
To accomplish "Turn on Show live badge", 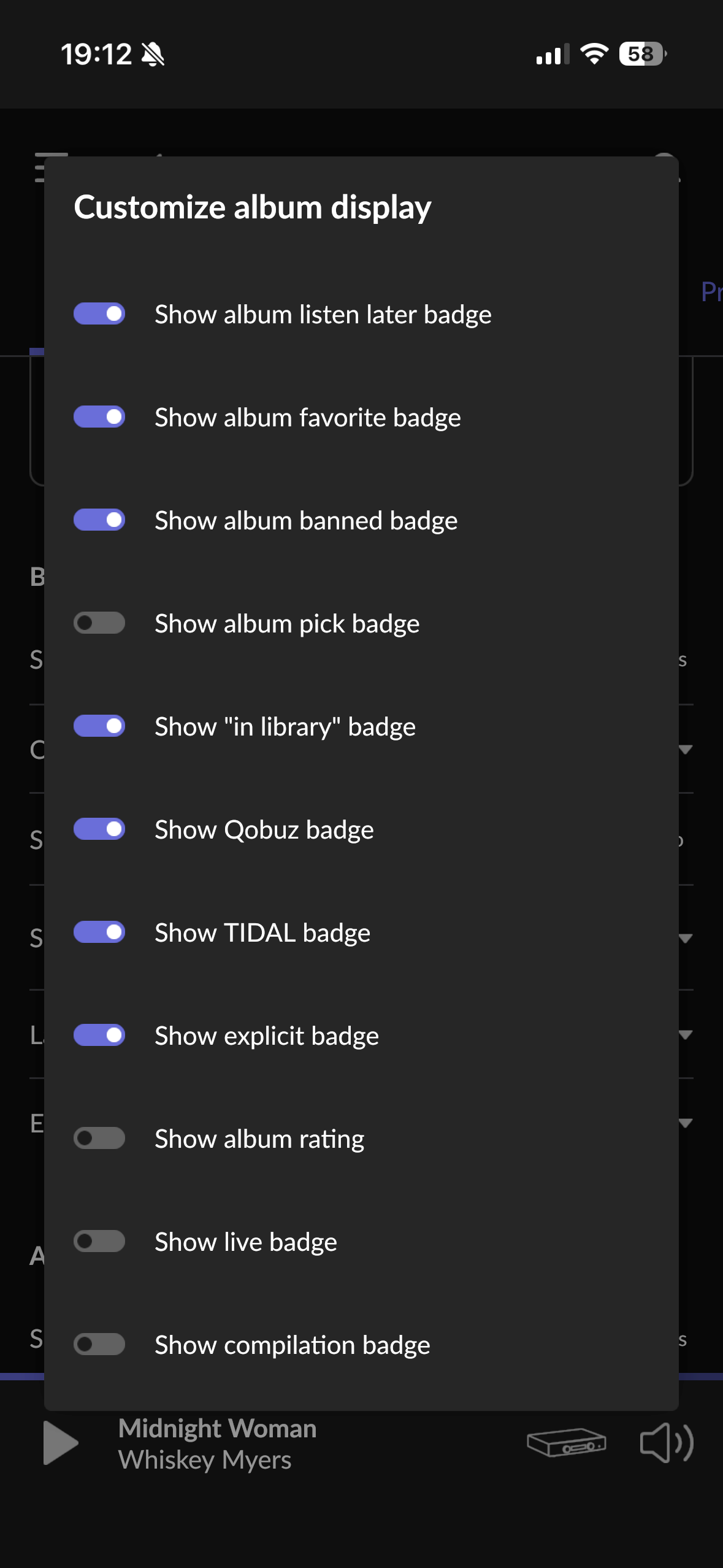I will pos(99,1242).
